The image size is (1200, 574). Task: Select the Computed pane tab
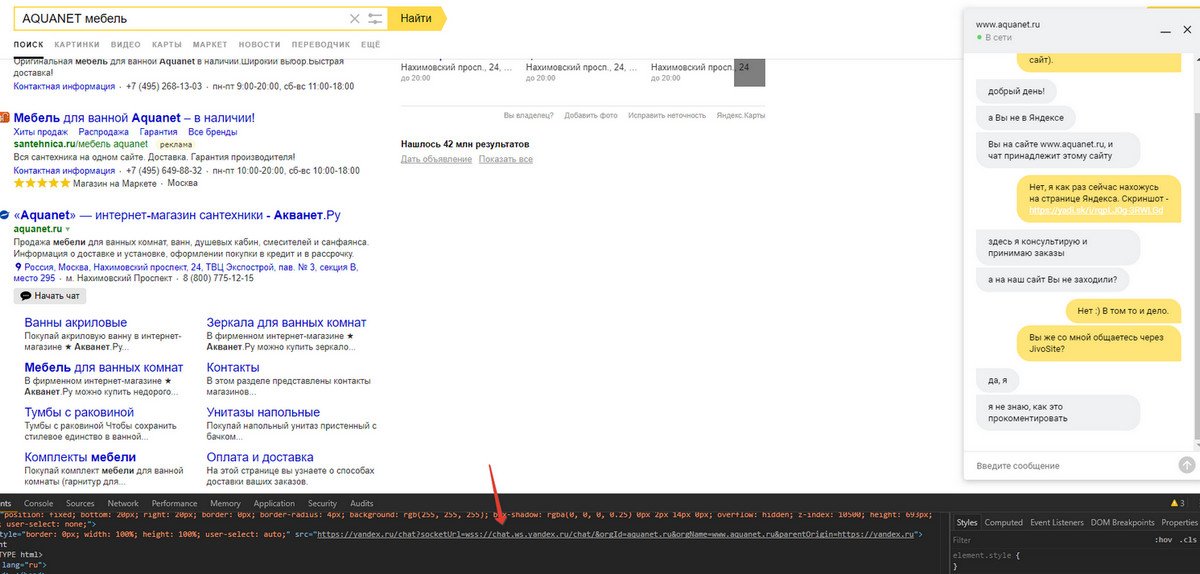(x=1004, y=522)
